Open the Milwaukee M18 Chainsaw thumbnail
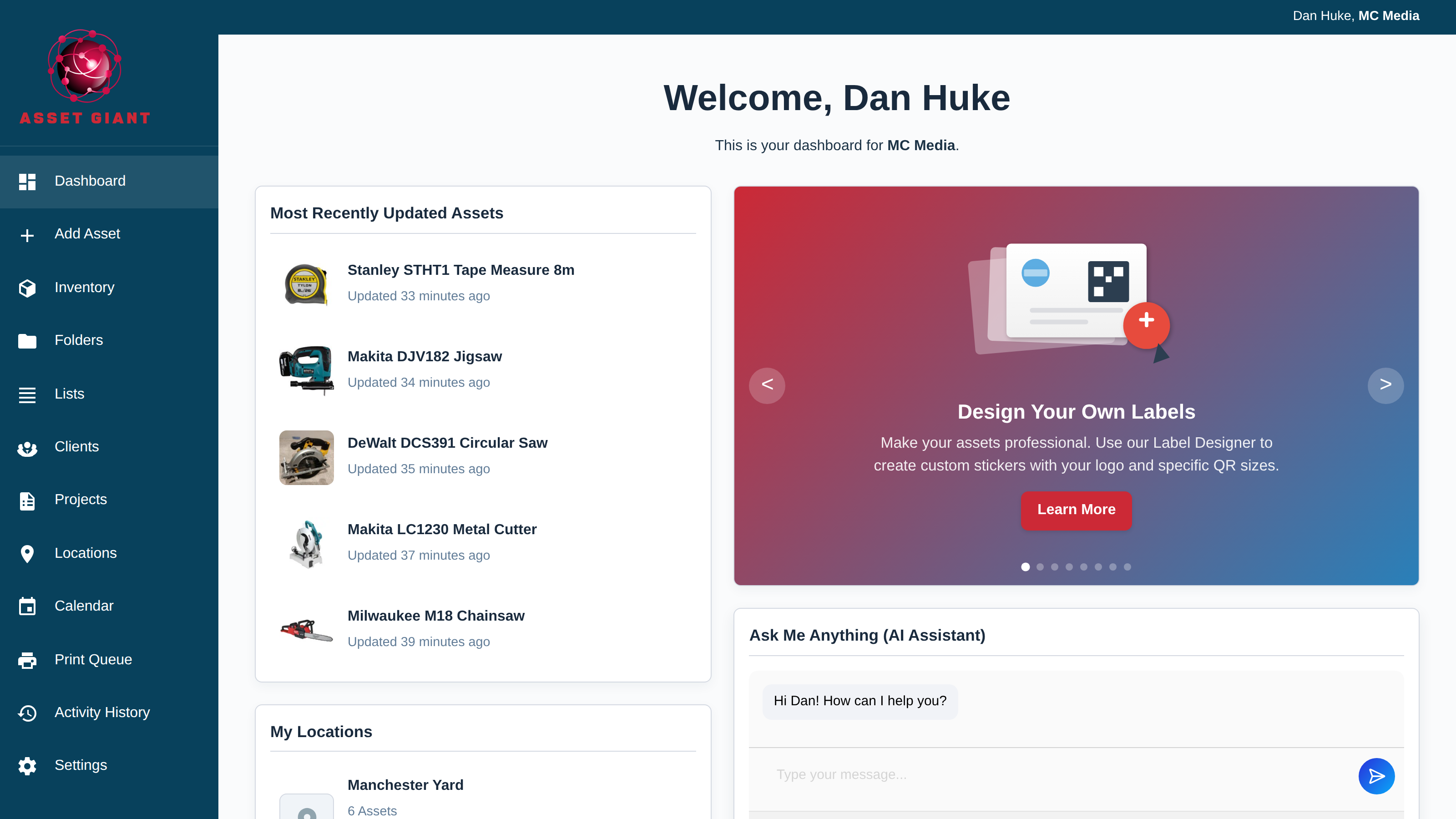 click(x=306, y=630)
